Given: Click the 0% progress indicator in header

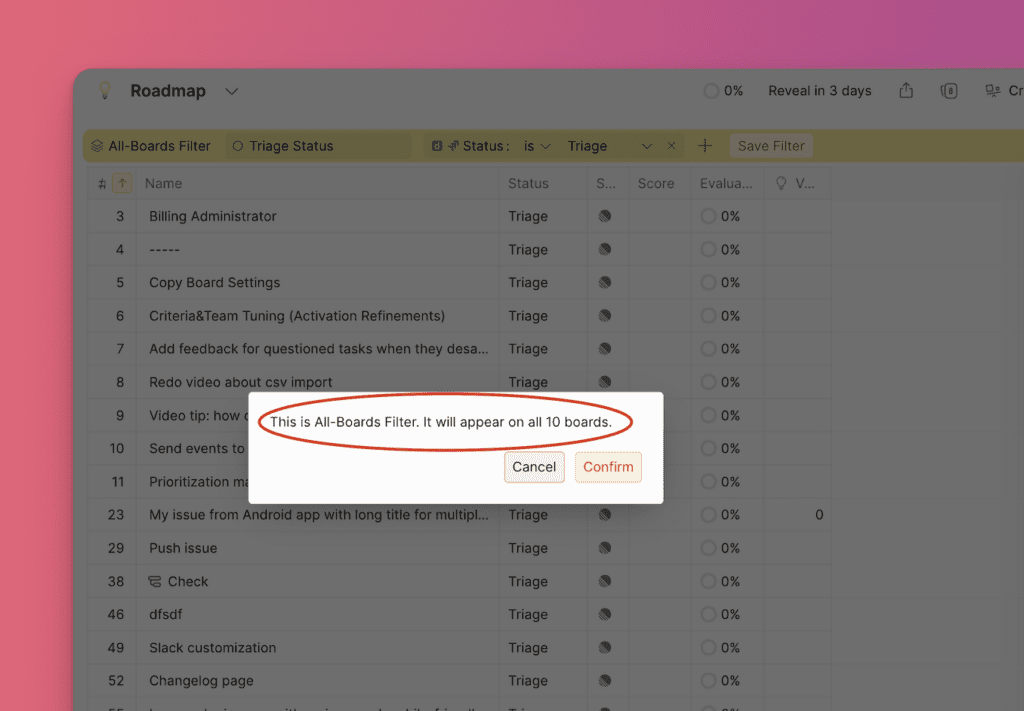Looking at the screenshot, I should (724, 91).
